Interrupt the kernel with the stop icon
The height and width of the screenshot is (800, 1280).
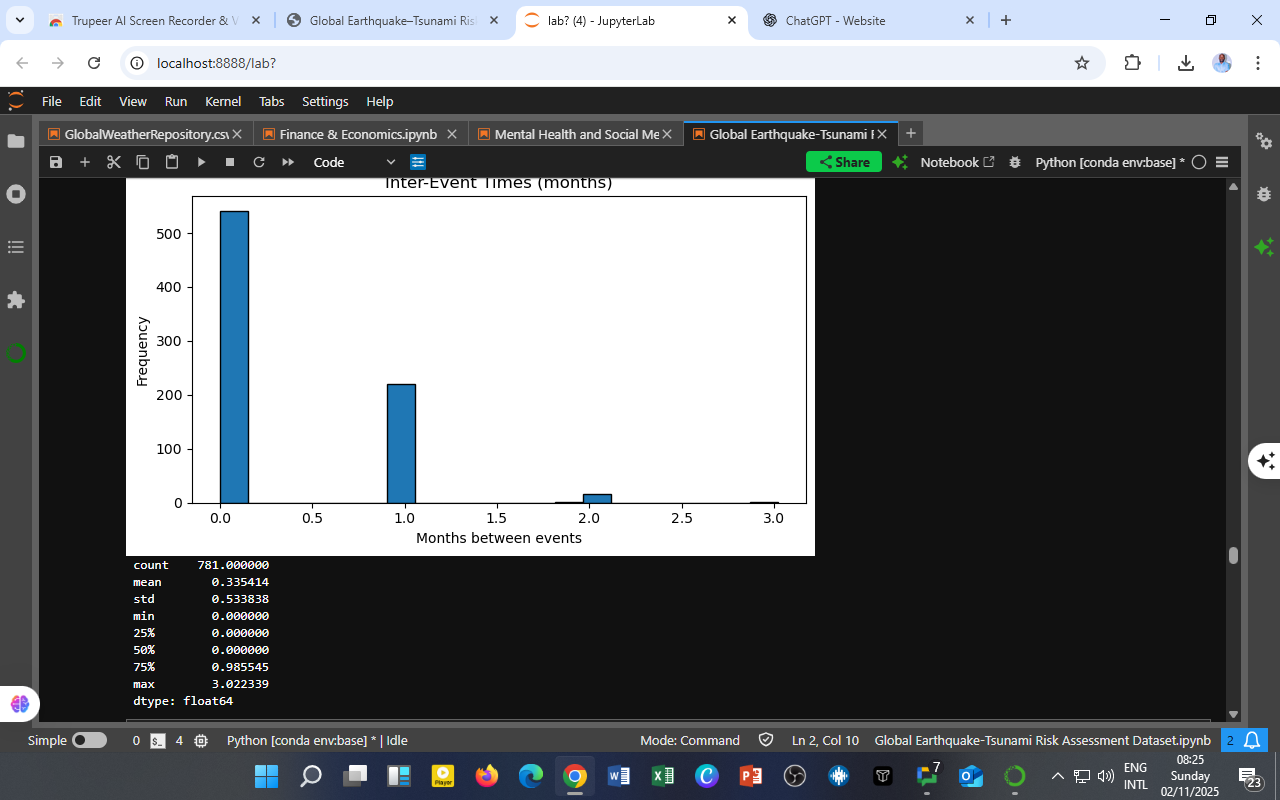pyautogui.click(x=230, y=162)
